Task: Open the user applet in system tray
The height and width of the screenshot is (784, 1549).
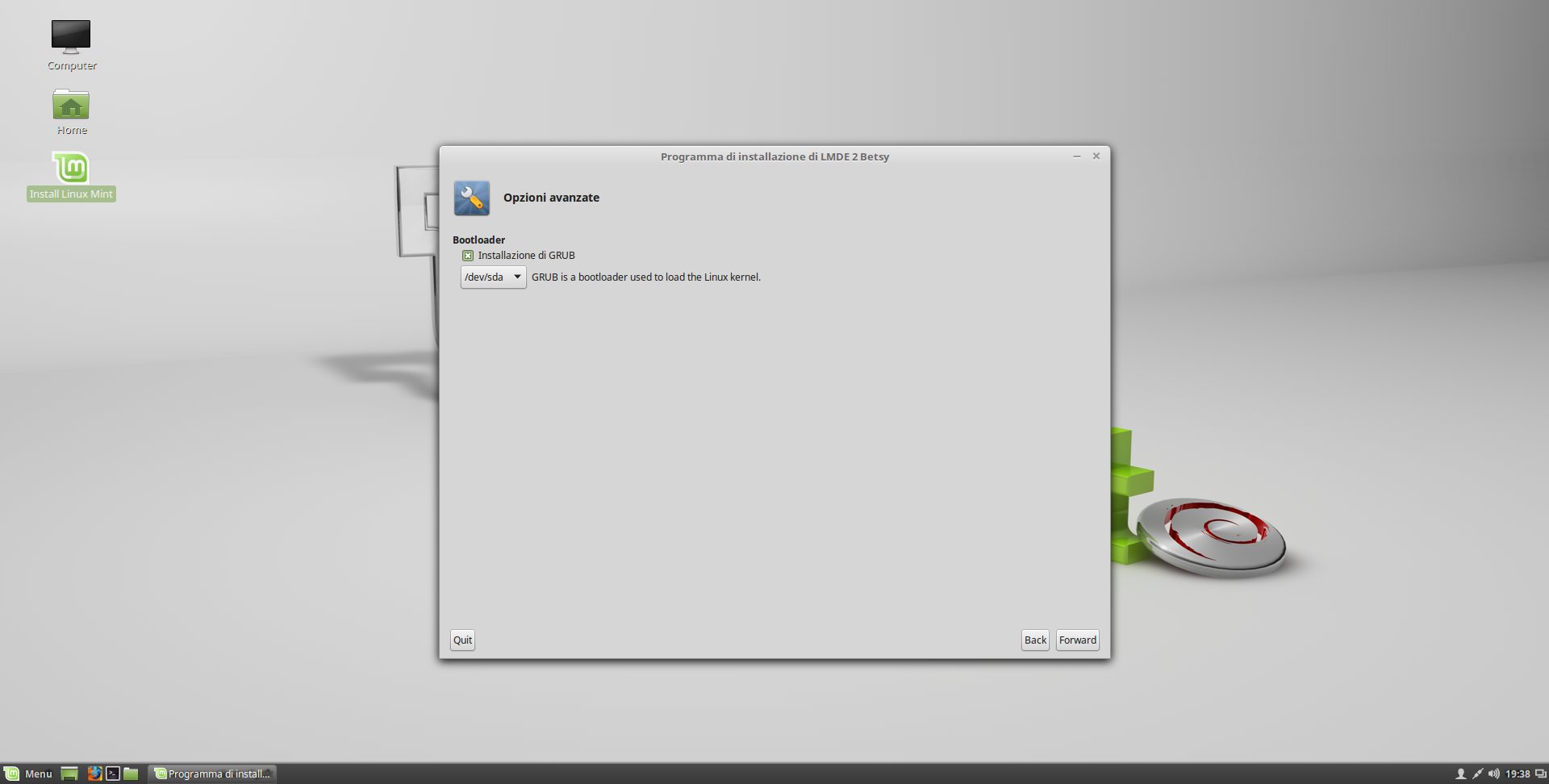Action: (1460, 774)
